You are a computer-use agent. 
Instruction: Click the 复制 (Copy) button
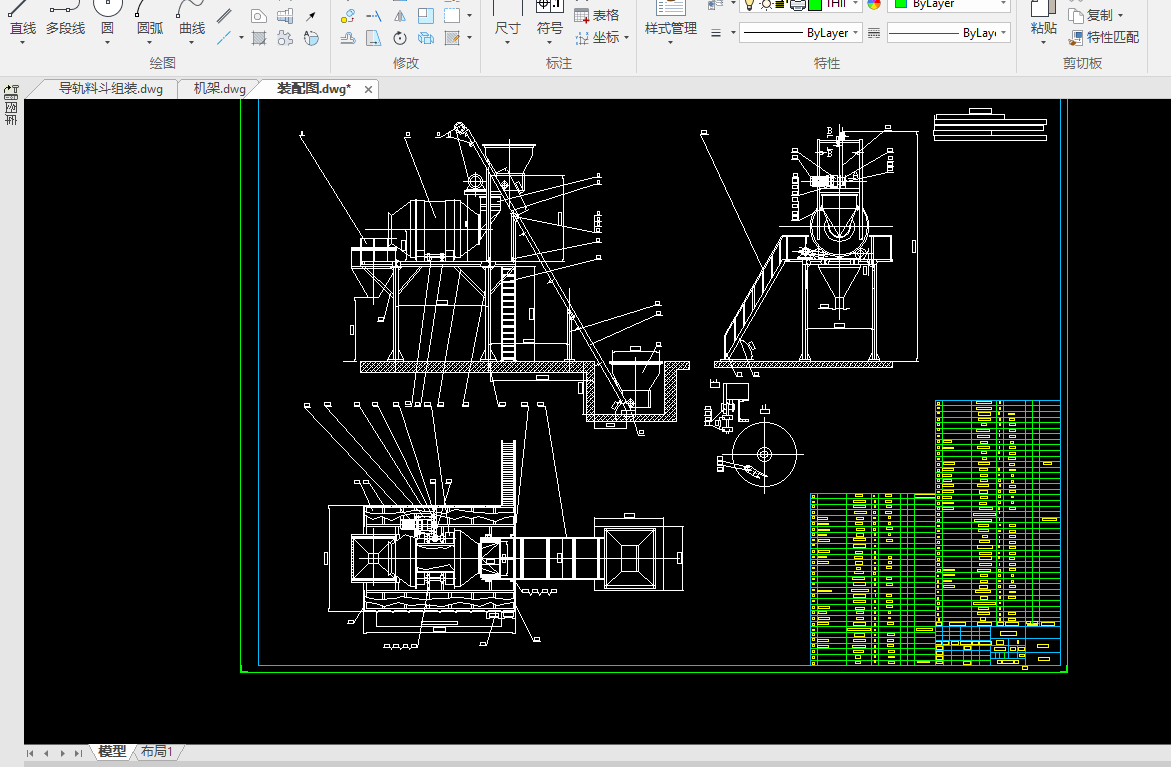pyautogui.click(x=1098, y=15)
